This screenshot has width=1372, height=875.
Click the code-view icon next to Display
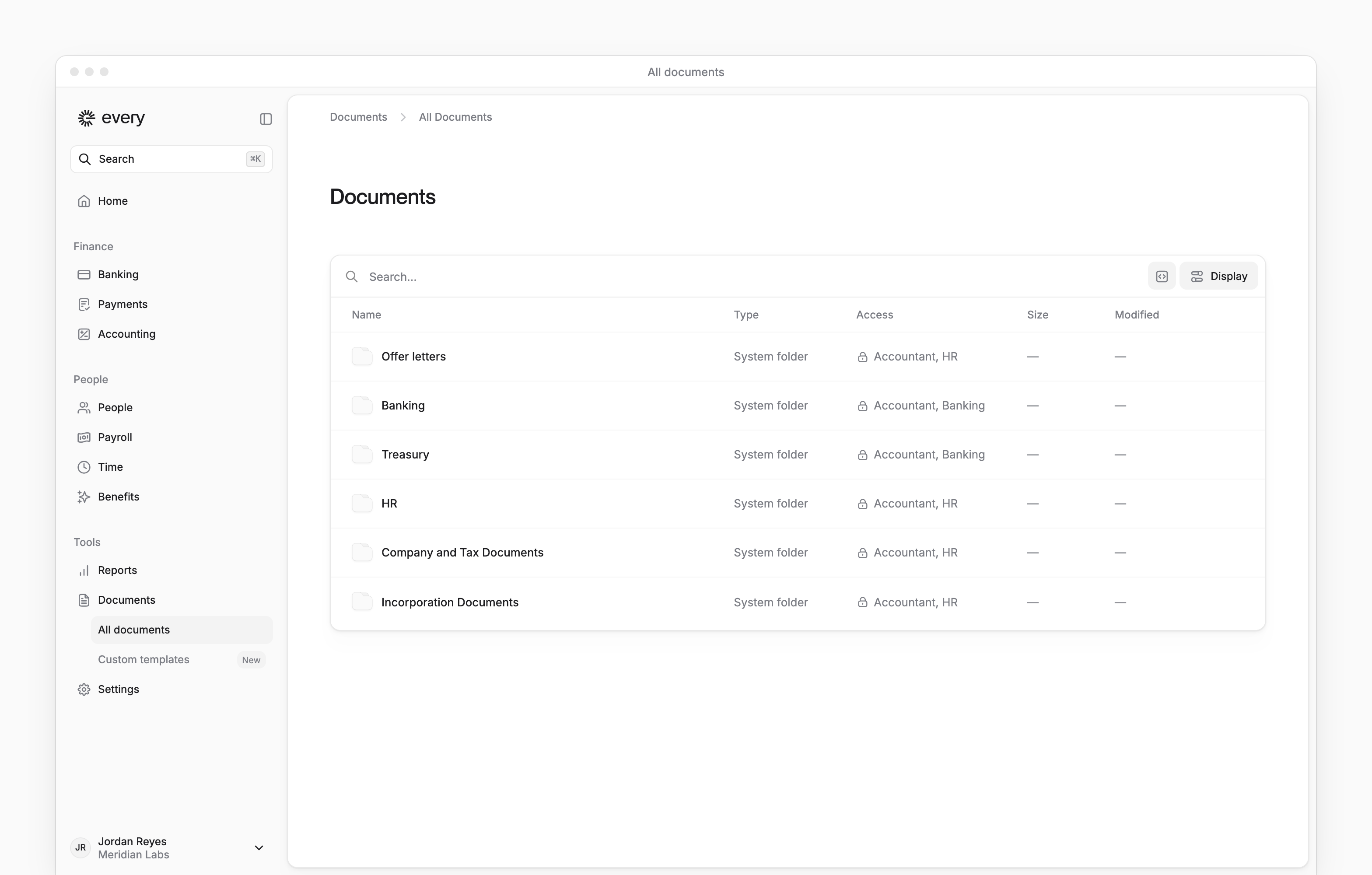(1162, 276)
